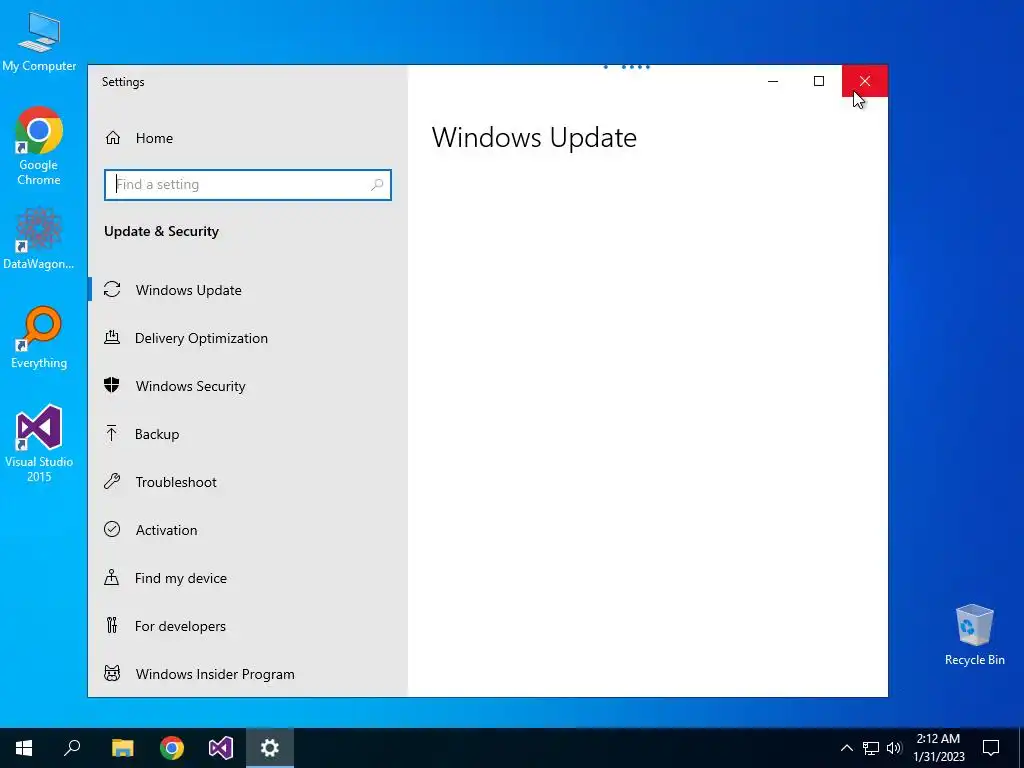
Task: Click the For developers tools icon
Action: click(x=112, y=625)
